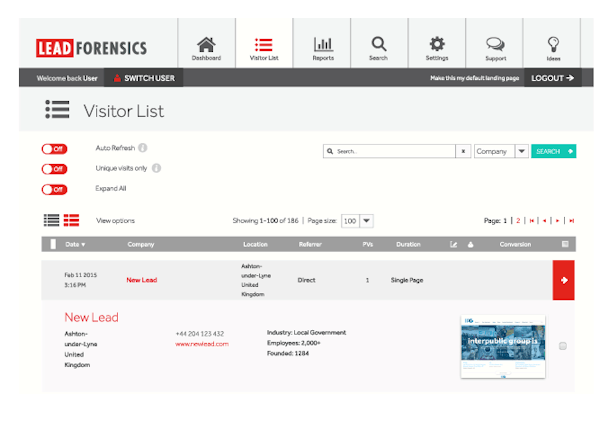The height and width of the screenshot is (421, 600).
Task: Select the Visitor List nav icon
Action: click(264, 45)
